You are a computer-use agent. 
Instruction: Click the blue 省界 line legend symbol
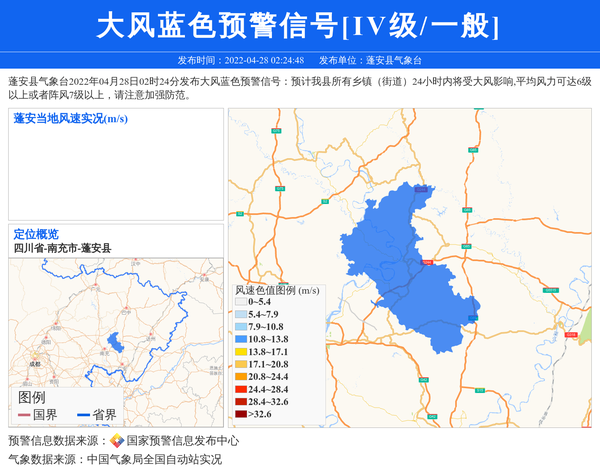click(82, 415)
